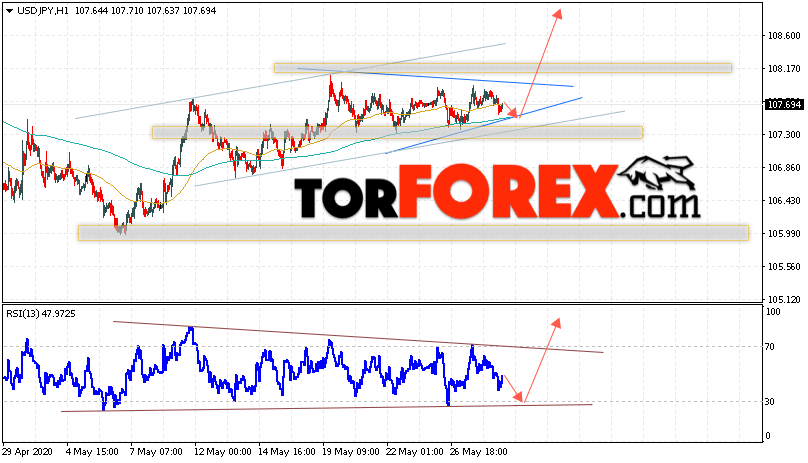Select the 22 May 01:00 time label
This screenshot has width=808, height=463.
coord(414,452)
